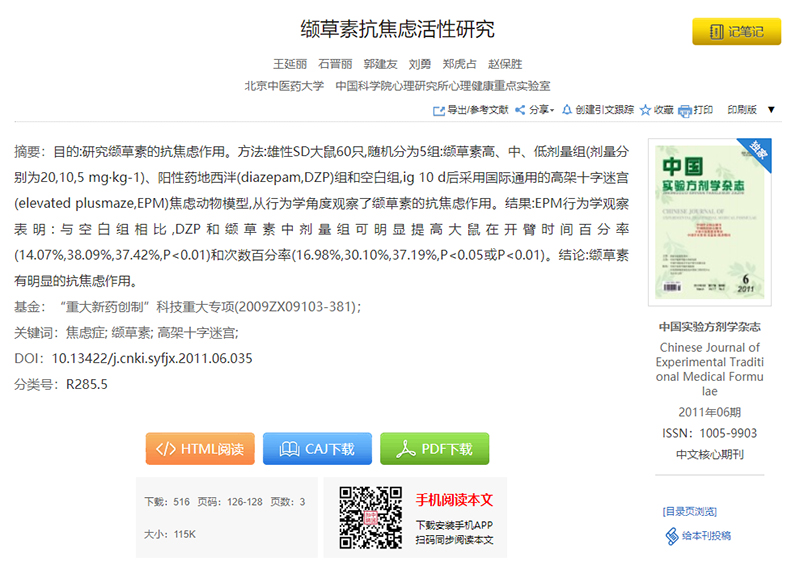Image resolution: width=800 pixels, height=570 pixels.
Task: Download the article via CAJ下载
Action: click(x=317, y=449)
